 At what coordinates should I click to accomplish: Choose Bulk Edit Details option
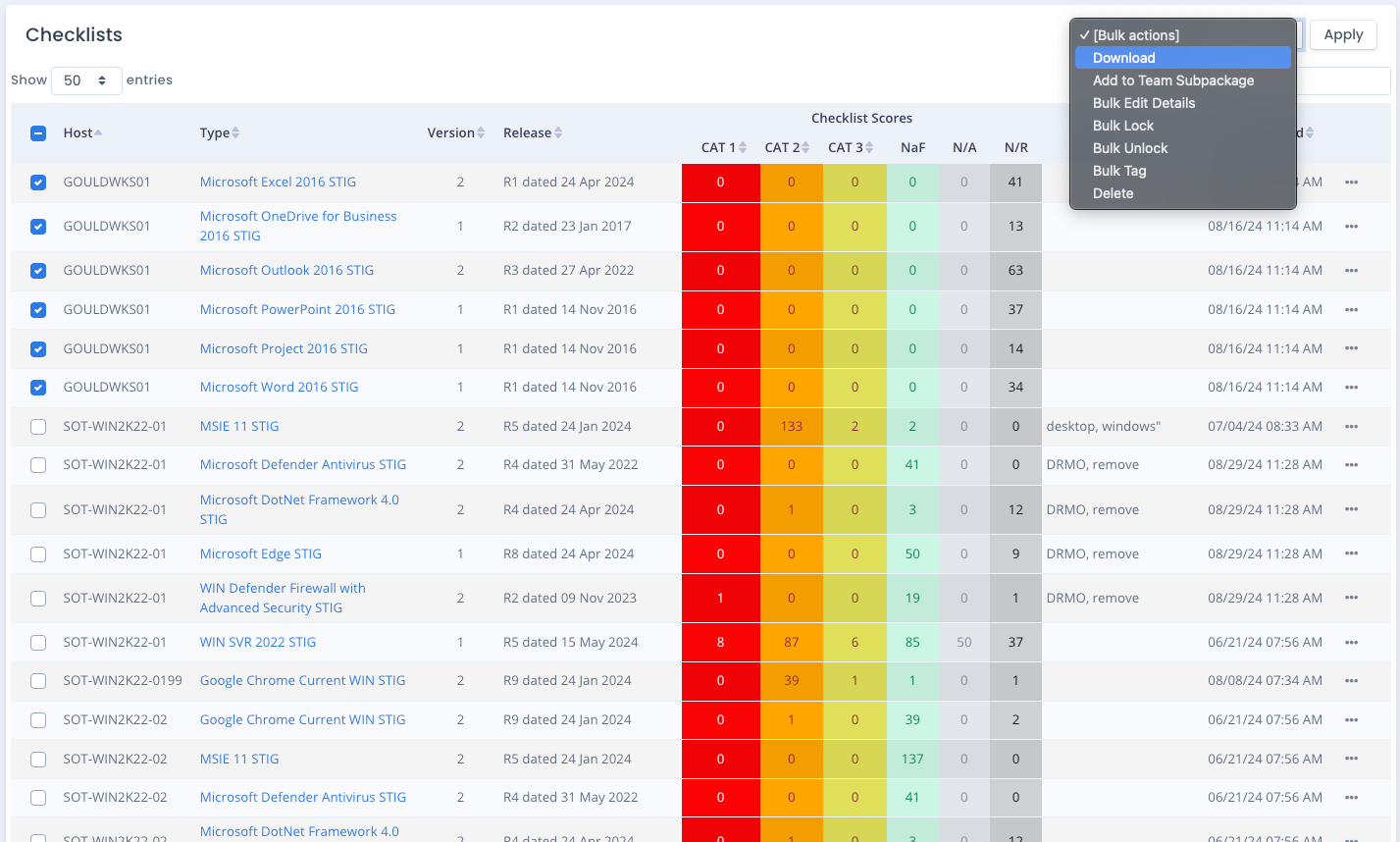point(1183,103)
